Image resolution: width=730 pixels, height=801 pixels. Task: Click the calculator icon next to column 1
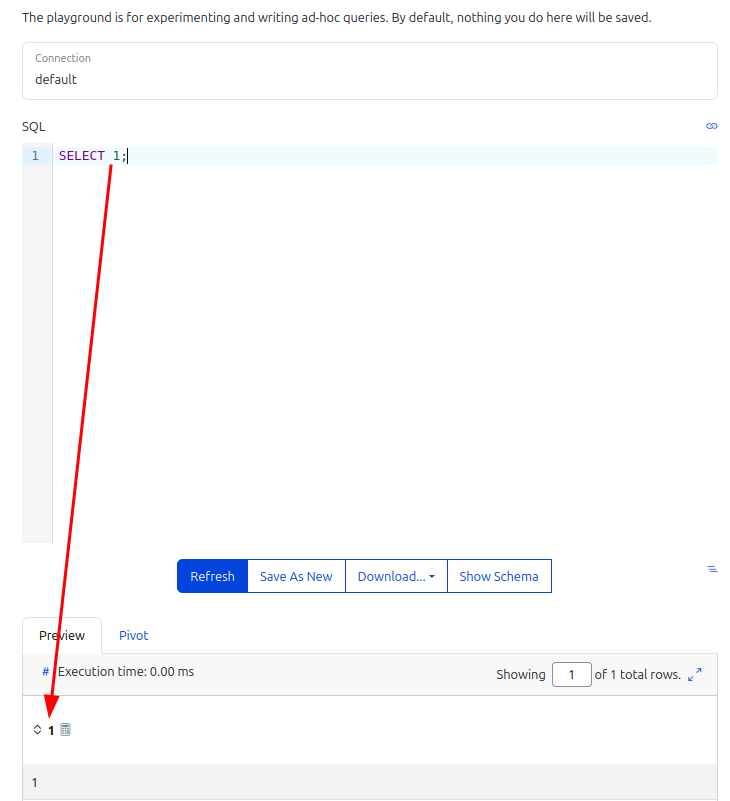pos(65,729)
